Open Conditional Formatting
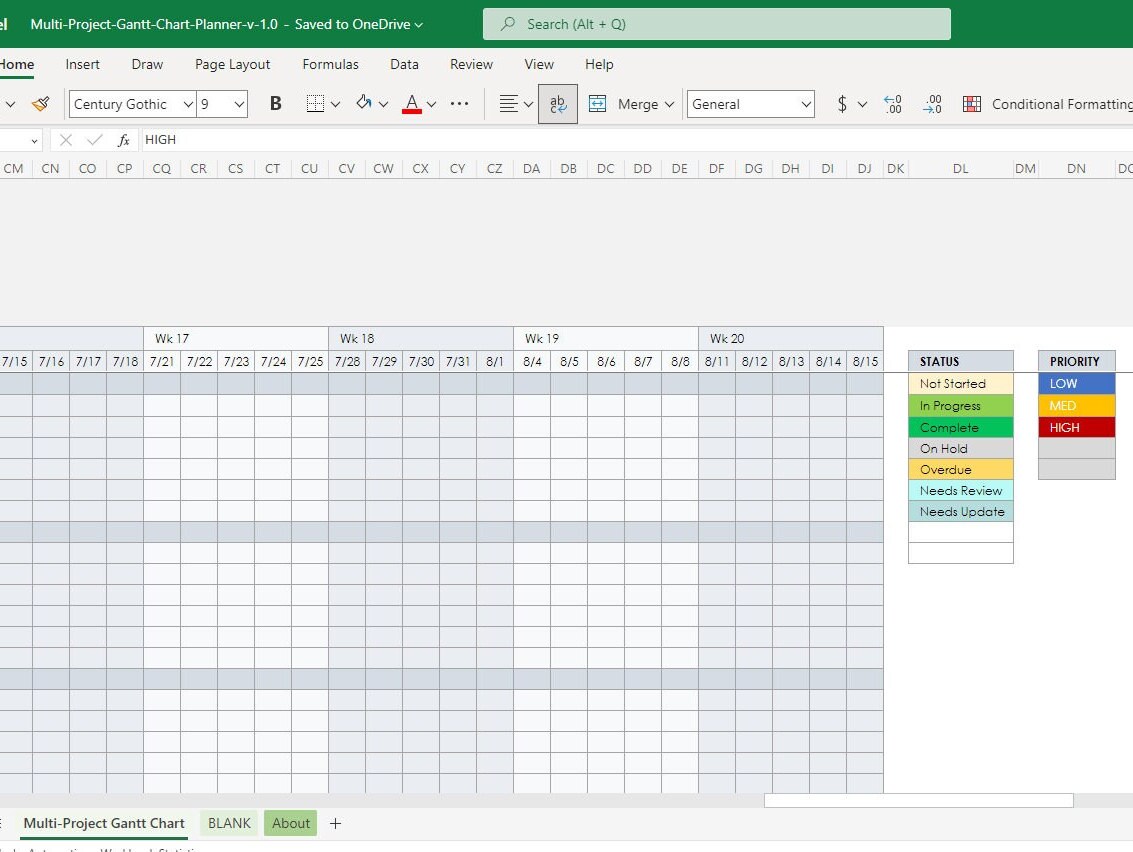The height and width of the screenshot is (852, 1133). (971, 103)
